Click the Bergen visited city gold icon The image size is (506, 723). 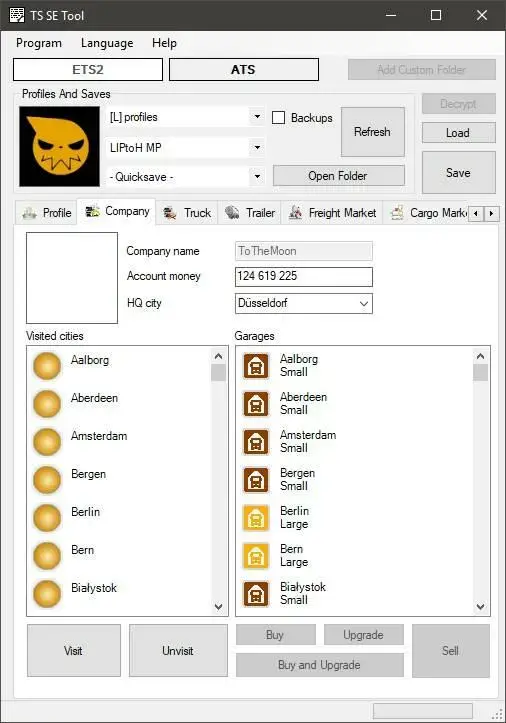[47, 480]
